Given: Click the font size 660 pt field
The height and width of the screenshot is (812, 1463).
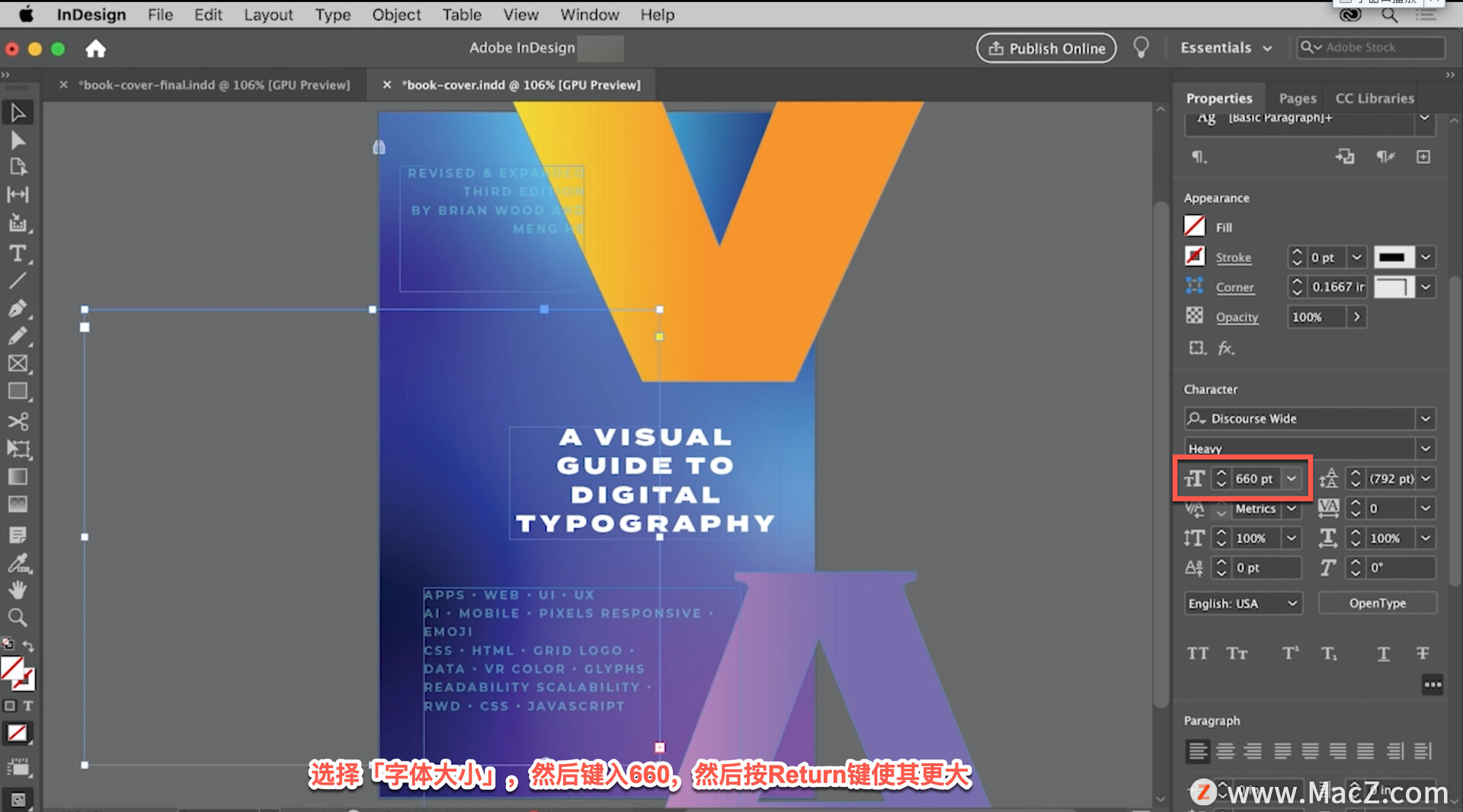Looking at the screenshot, I should [x=1256, y=478].
